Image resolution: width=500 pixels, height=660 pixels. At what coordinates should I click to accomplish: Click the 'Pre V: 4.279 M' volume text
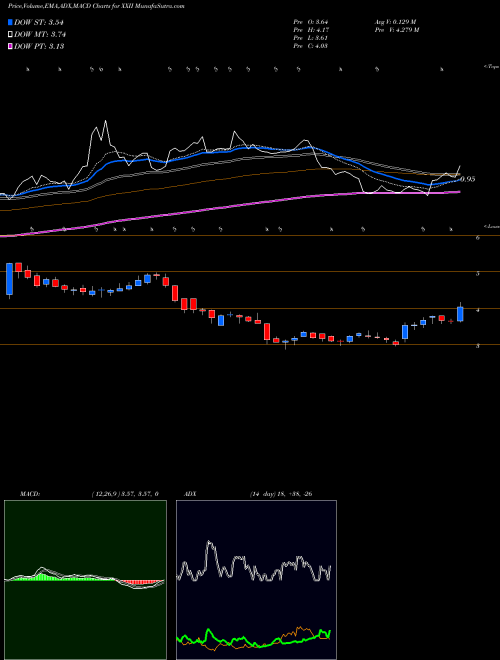click(x=396, y=30)
